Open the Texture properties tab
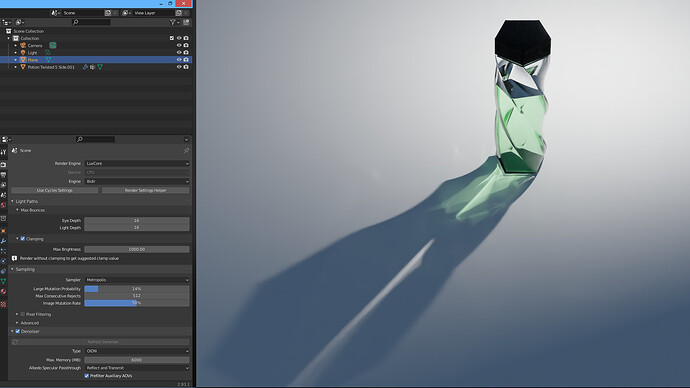This screenshot has height=388, width=690. (4, 304)
